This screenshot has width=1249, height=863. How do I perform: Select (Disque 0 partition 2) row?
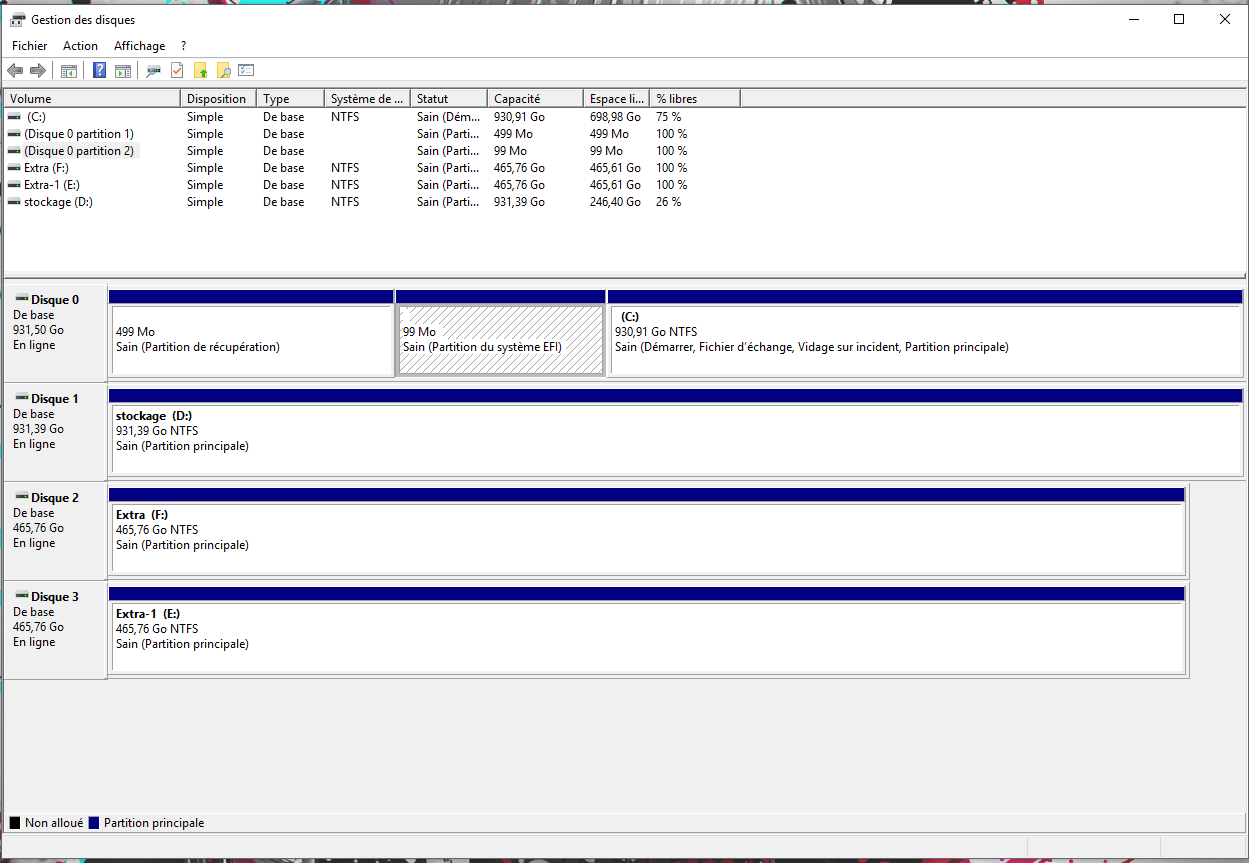click(372, 151)
